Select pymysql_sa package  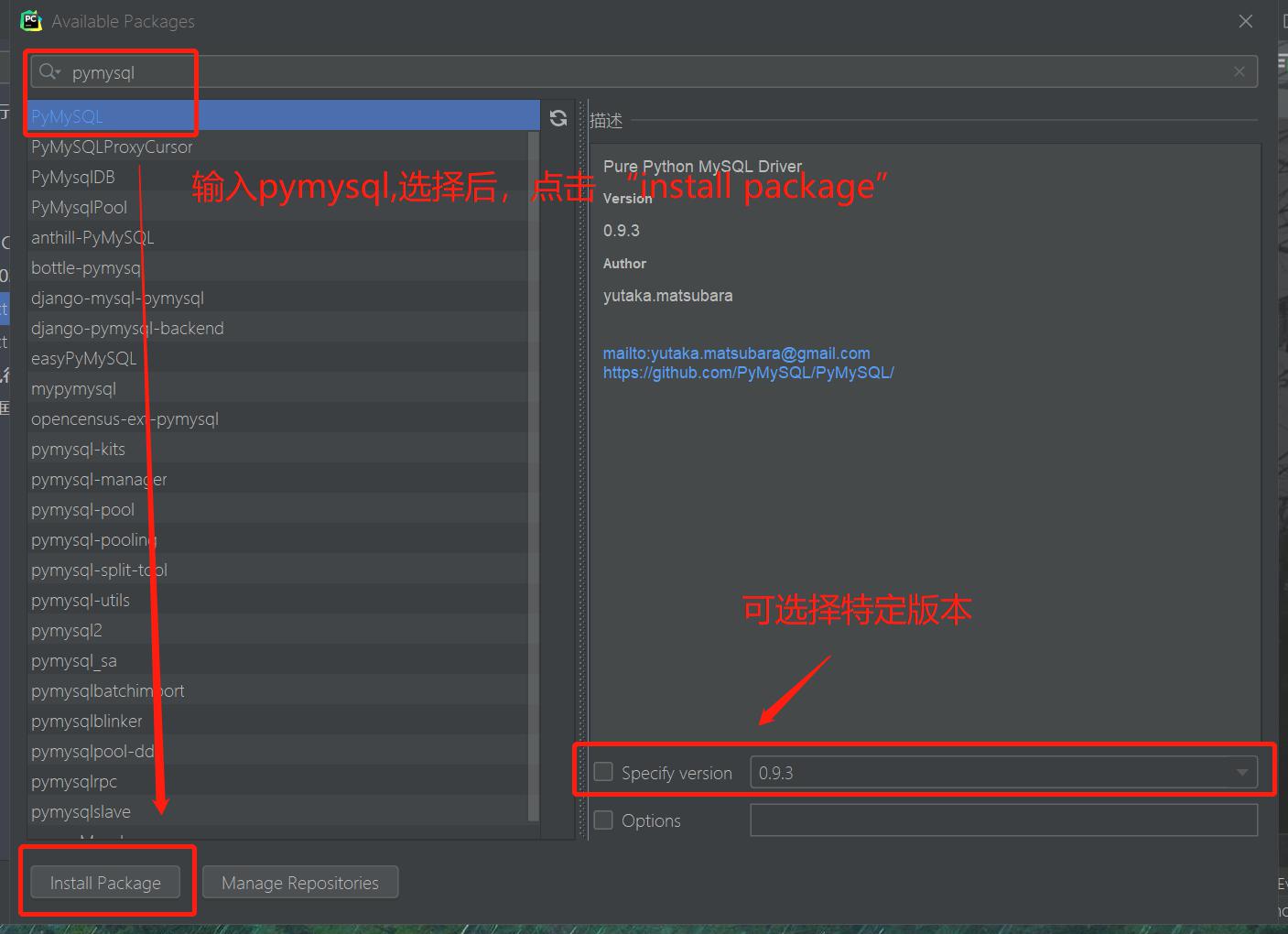[x=278, y=660]
